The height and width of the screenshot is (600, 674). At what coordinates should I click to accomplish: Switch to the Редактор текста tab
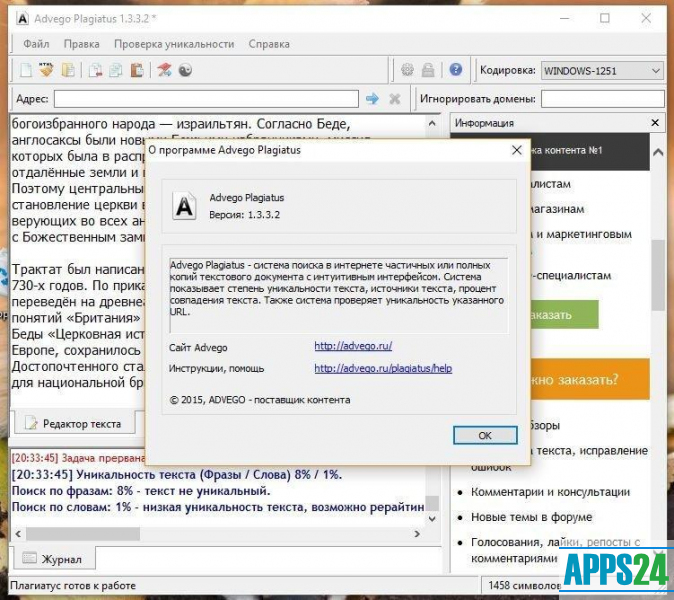tap(73, 423)
